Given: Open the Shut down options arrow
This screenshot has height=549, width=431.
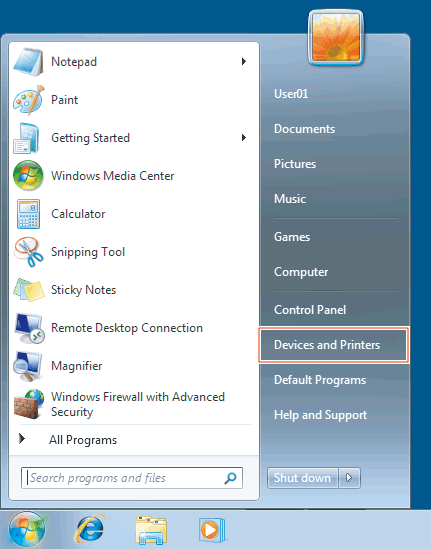Looking at the screenshot, I should (x=349, y=478).
